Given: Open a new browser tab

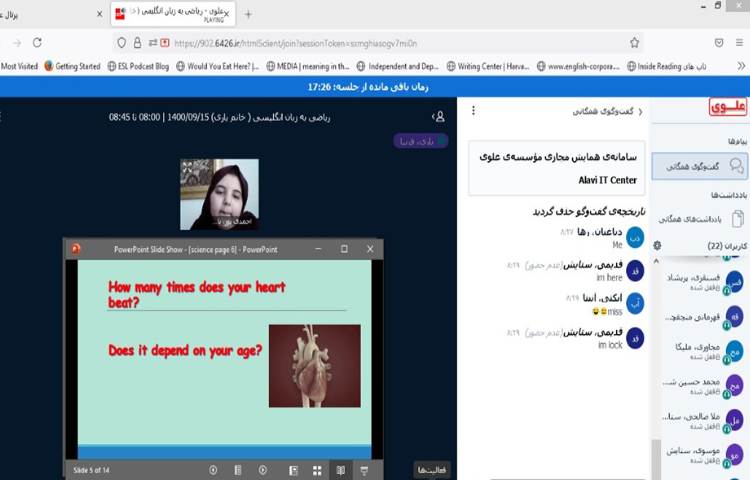Looking at the screenshot, I should point(248,14).
